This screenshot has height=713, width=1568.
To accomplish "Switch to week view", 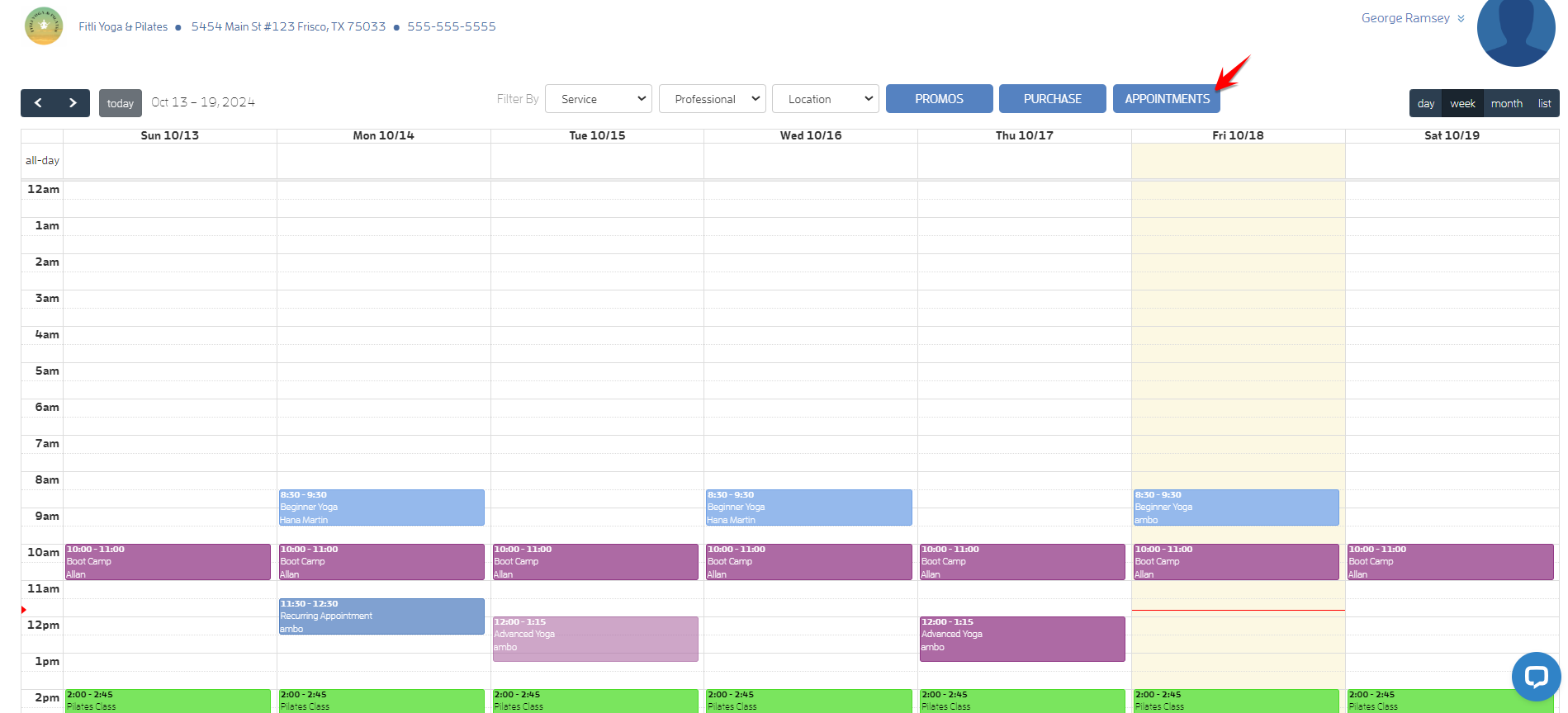I will (x=1462, y=103).
